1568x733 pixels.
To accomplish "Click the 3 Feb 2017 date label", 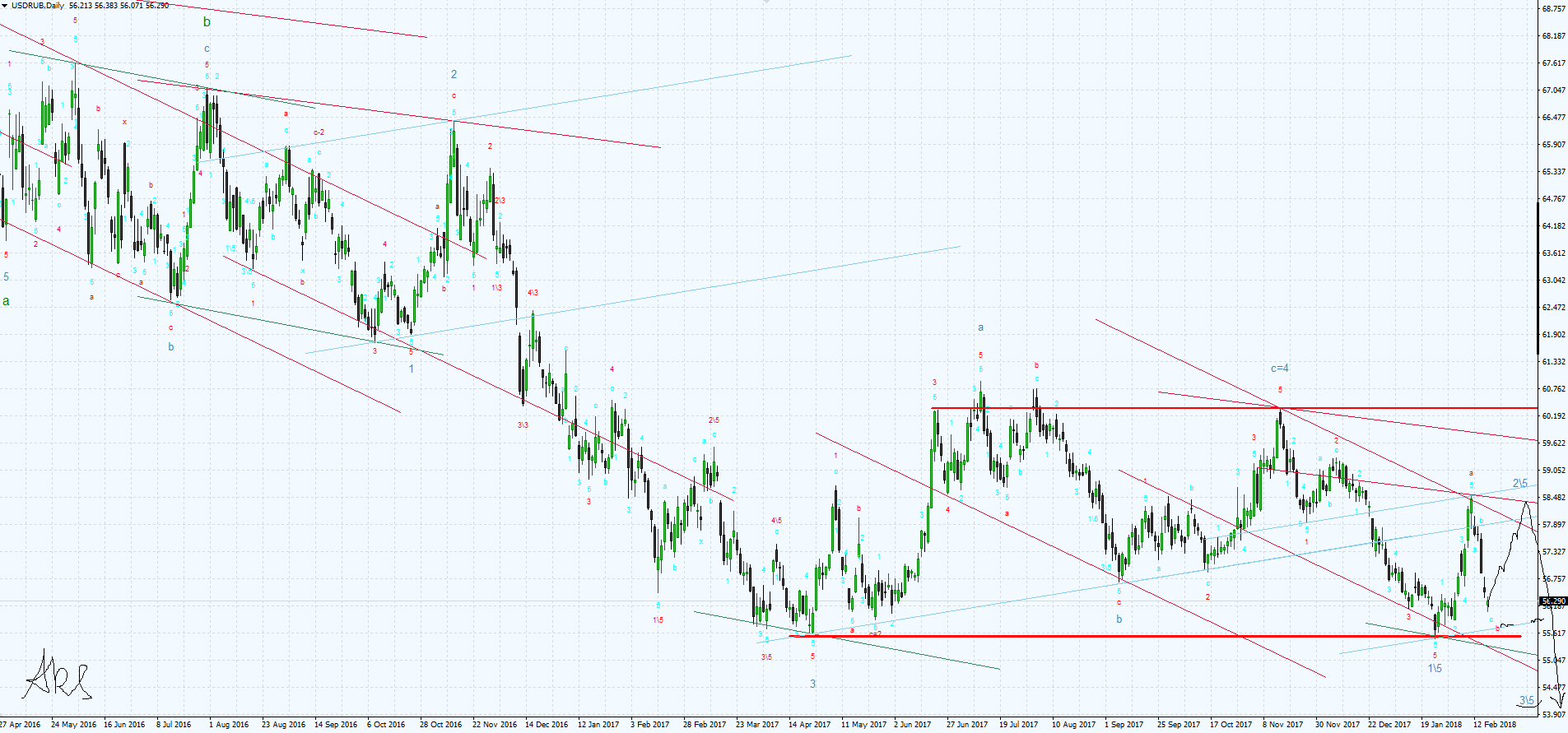I will [650, 725].
